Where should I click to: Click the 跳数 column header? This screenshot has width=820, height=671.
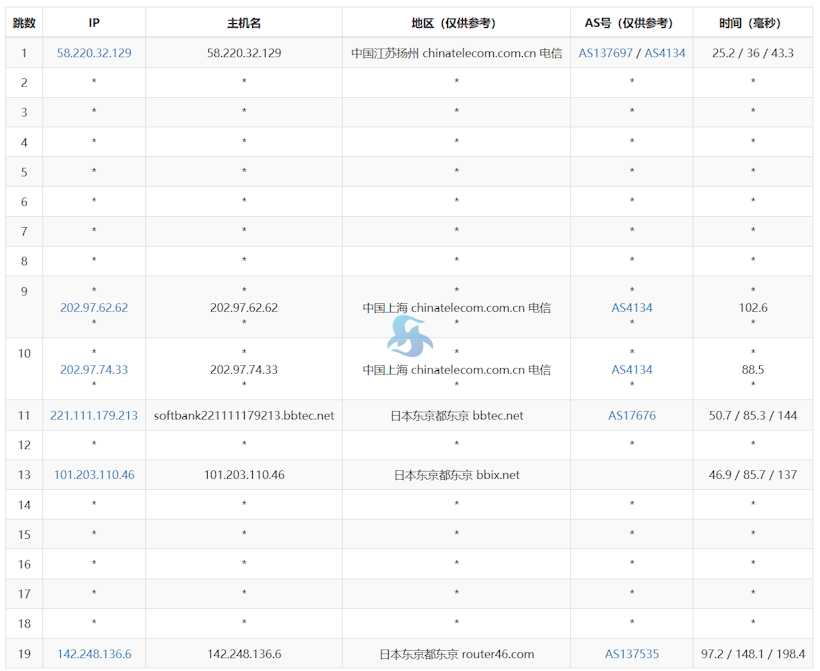click(24, 23)
